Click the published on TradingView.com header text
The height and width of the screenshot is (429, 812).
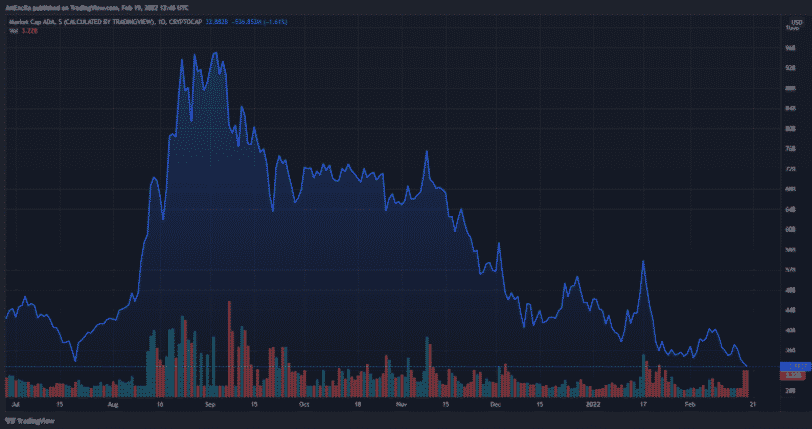97,8
